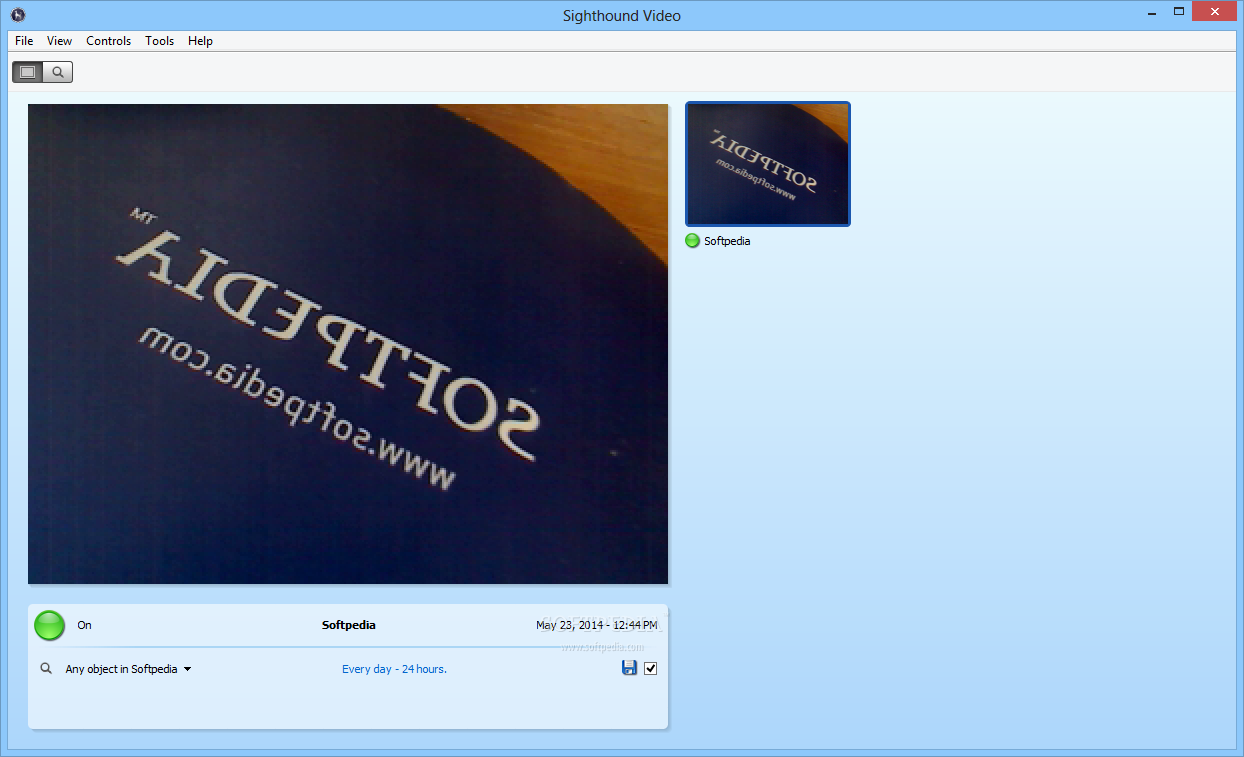Click the 'Softpedia' label under the thumbnail

[x=727, y=241]
